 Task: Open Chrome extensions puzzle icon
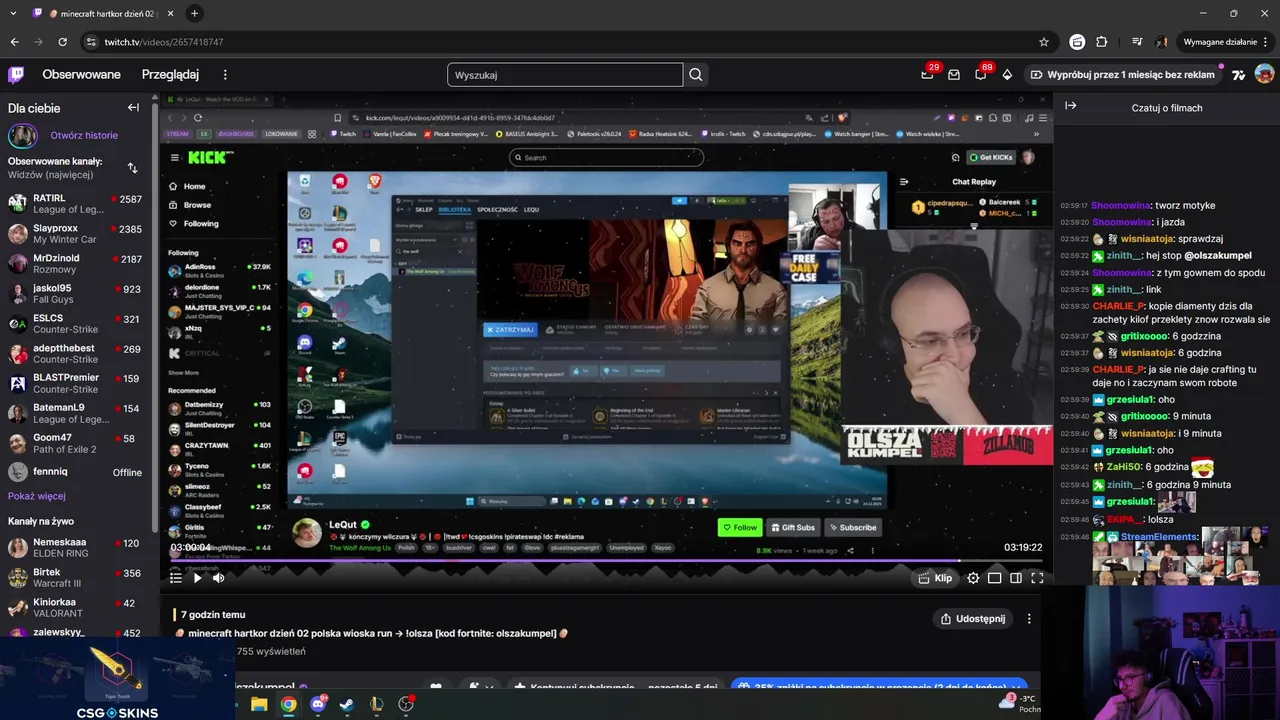(x=1102, y=42)
